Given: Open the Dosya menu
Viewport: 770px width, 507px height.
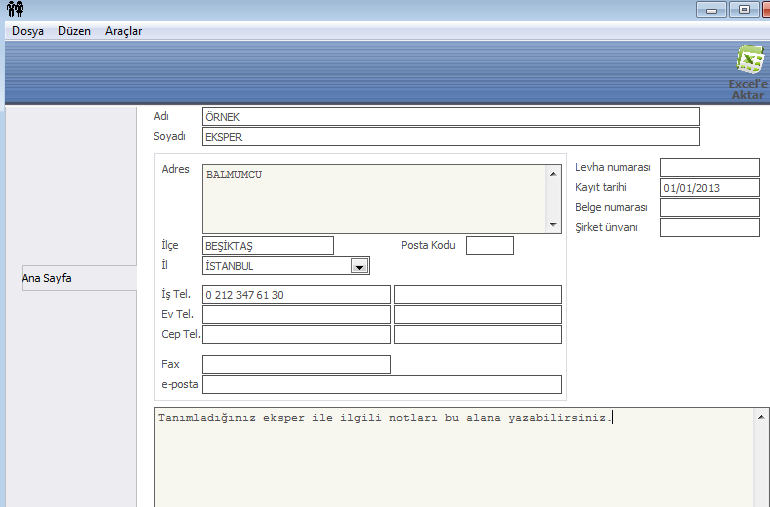Looking at the screenshot, I should 28,31.
